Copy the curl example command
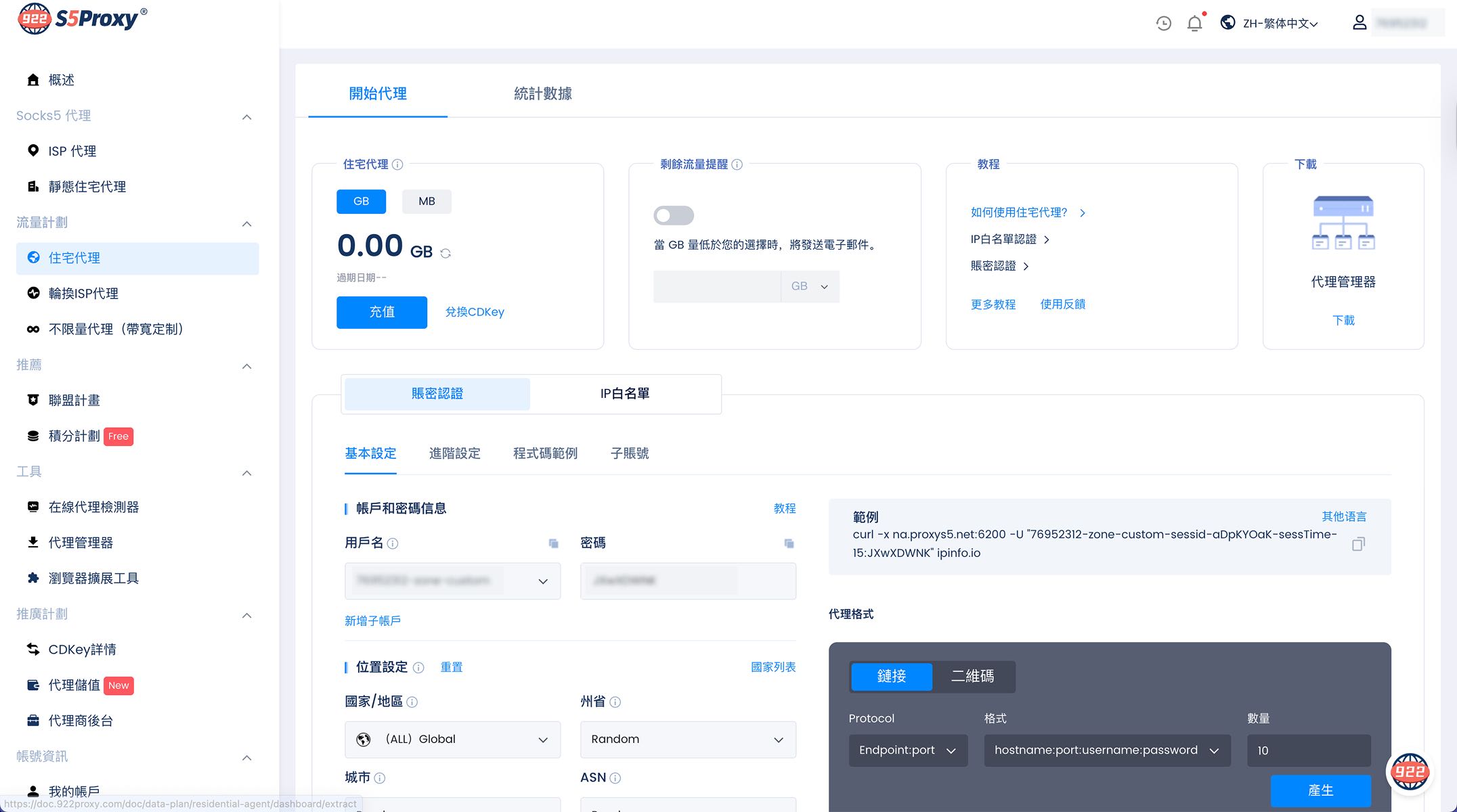This screenshot has height=812, width=1457. pyautogui.click(x=1357, y=544)
